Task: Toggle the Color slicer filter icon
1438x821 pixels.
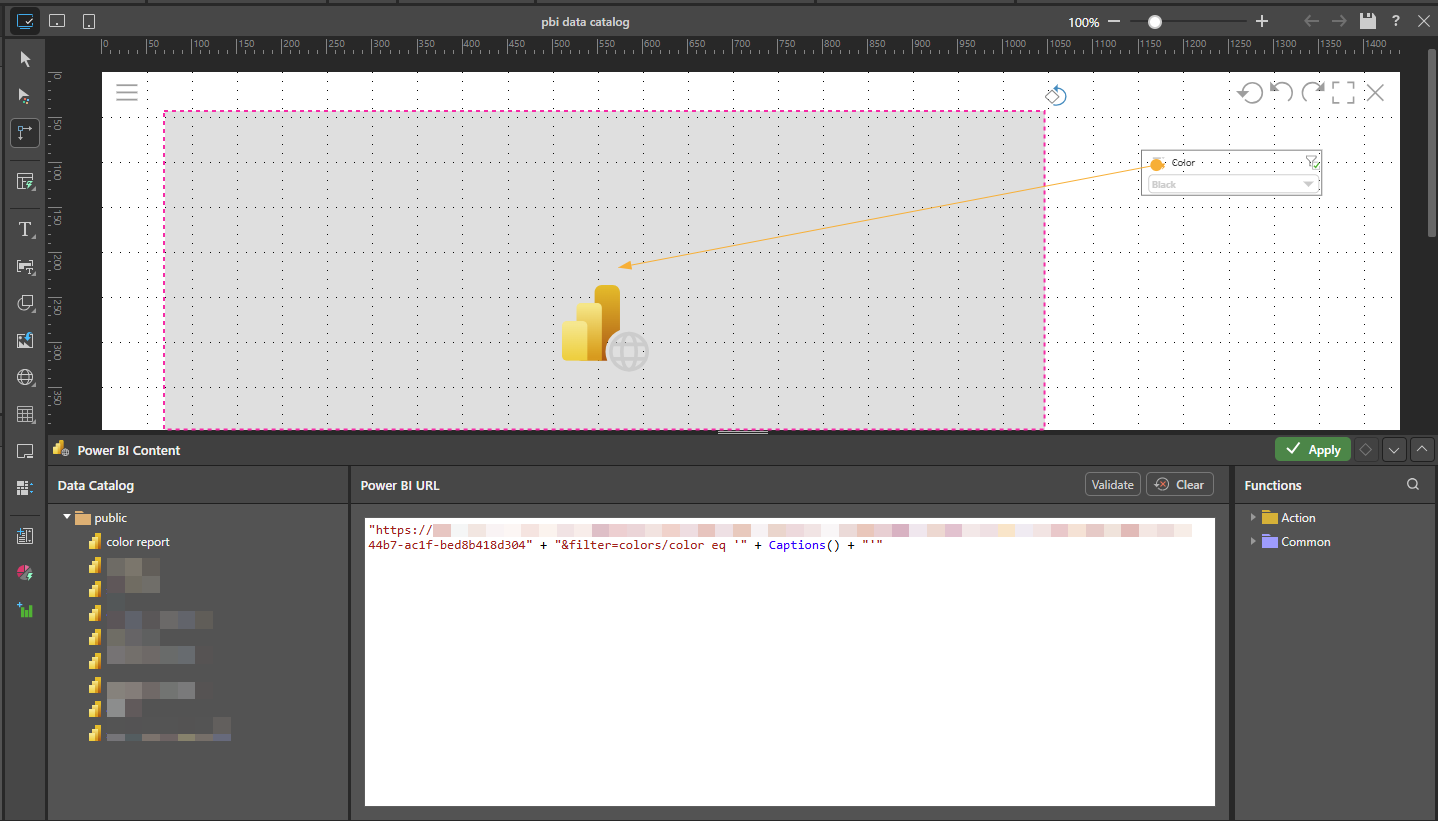Action: point(1312,162)
